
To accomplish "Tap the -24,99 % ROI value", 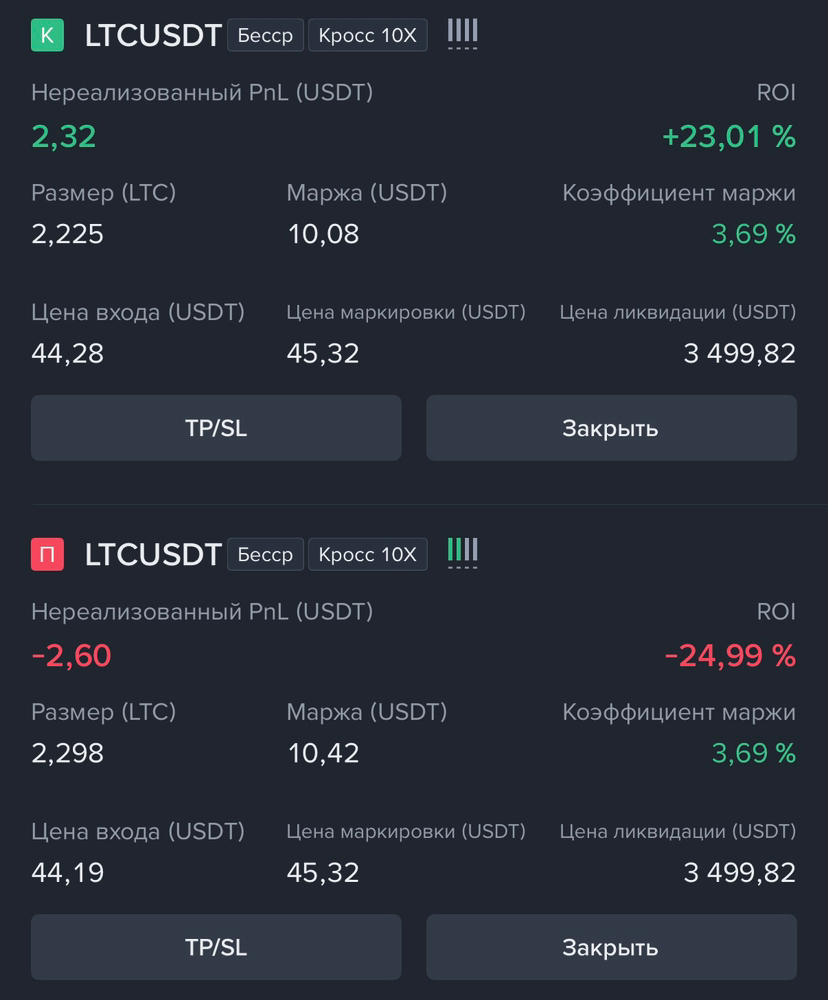I will pos(730,656).
